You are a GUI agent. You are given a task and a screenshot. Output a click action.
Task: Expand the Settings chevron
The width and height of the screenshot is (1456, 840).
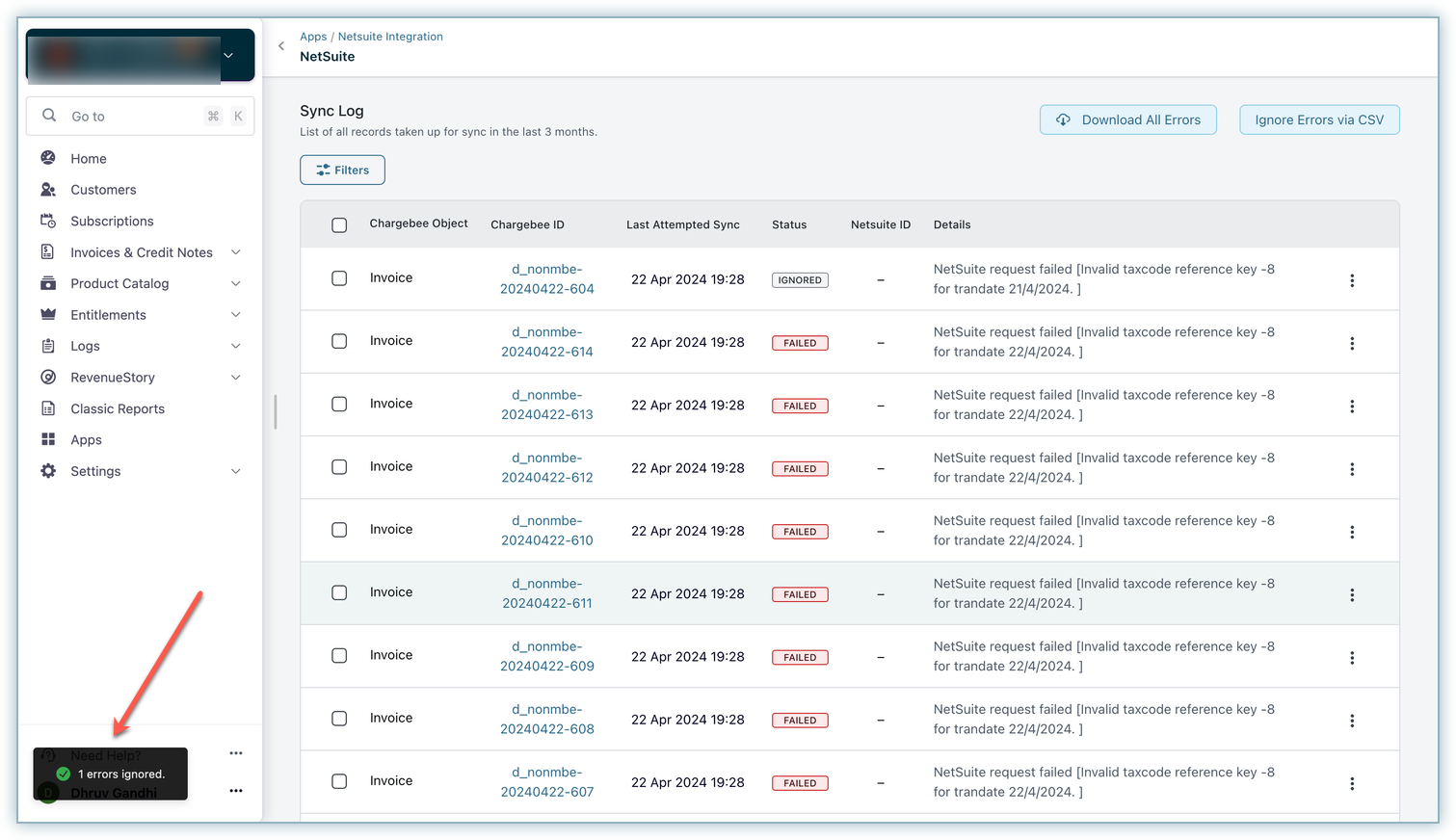(236, 471)
